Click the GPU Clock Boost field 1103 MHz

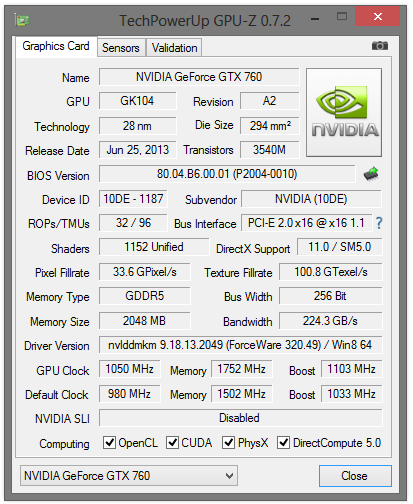(351, 369)
